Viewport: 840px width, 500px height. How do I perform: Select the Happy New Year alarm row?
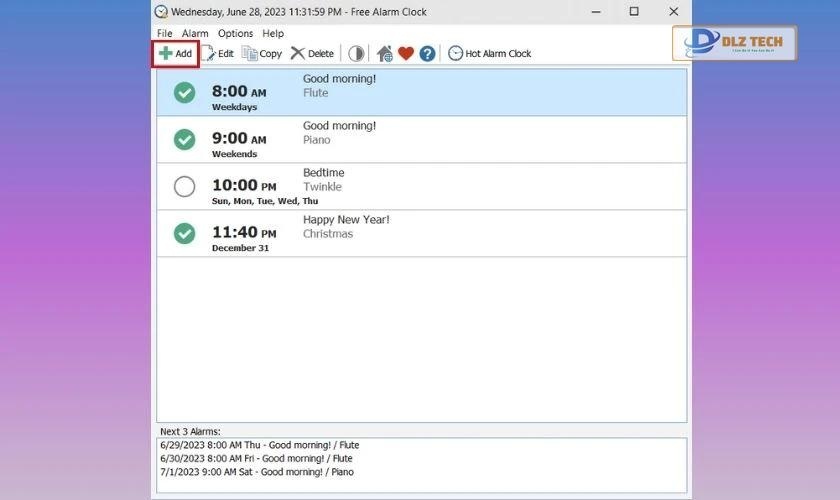(450, 233)
